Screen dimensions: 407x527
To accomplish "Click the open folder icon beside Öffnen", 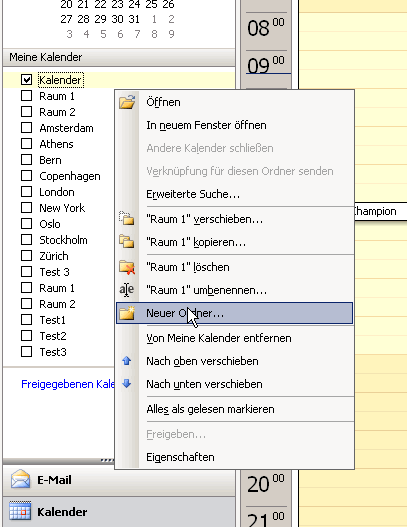I will [x=127, y=102].
